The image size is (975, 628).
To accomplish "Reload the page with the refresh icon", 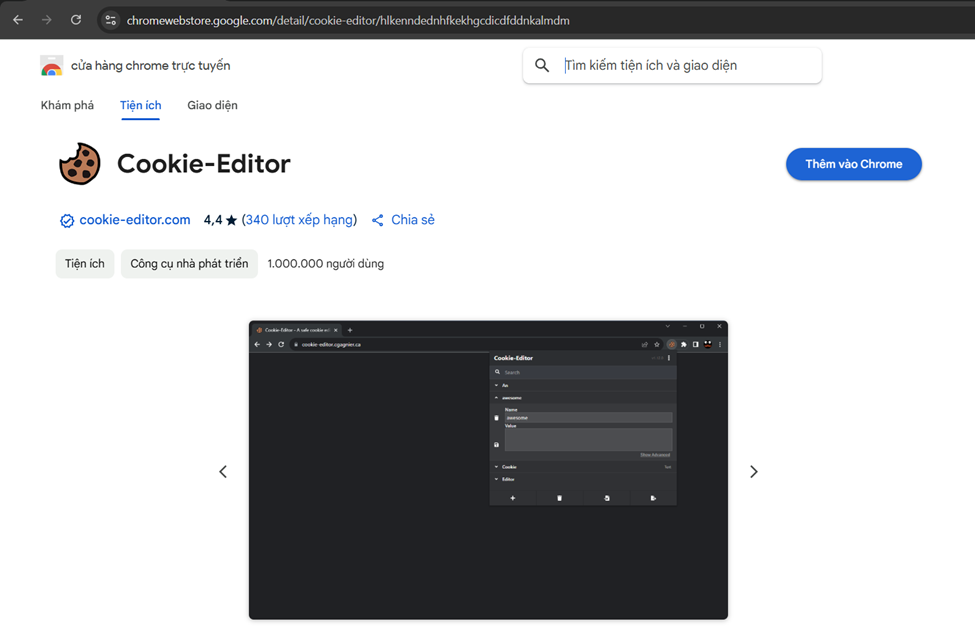I will pos(76,20).
